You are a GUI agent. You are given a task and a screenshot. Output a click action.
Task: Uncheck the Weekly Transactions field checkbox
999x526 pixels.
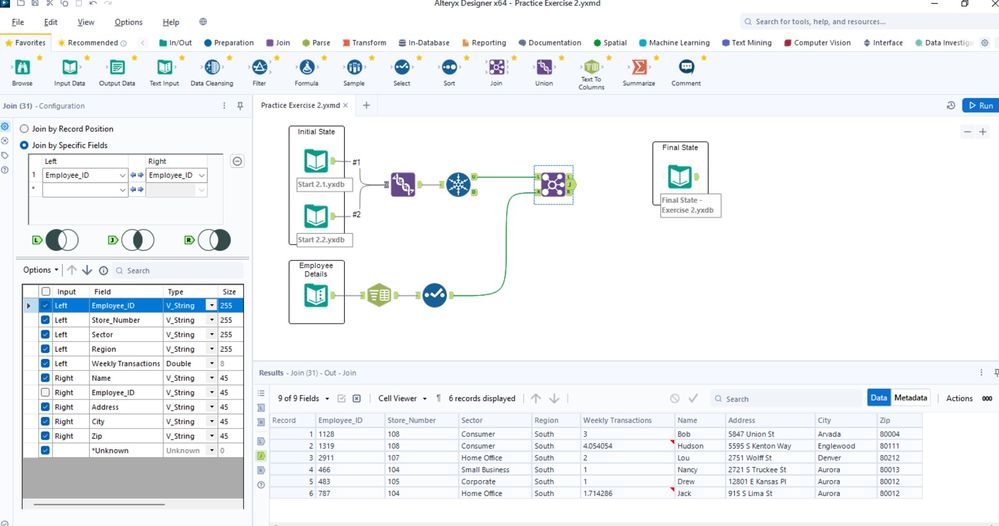click(x=45, y=364)
